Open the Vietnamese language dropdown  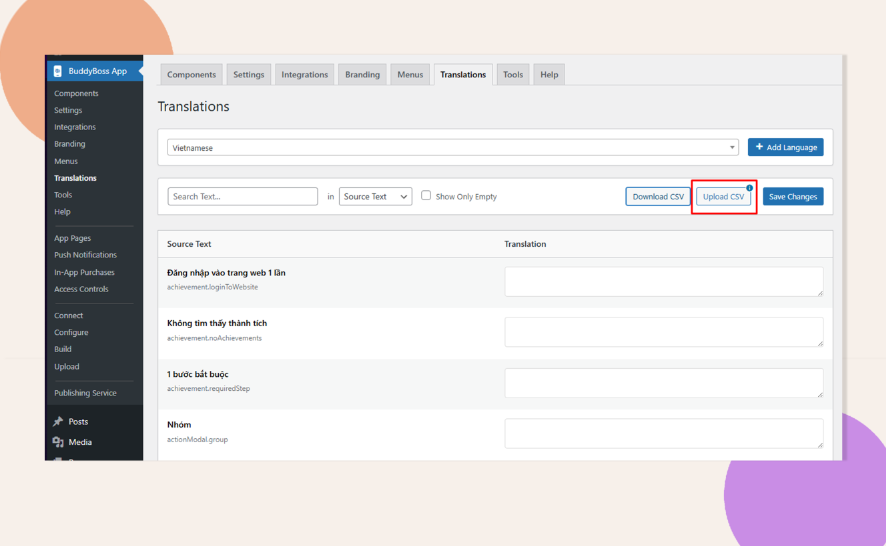click(x=453, y=148)
